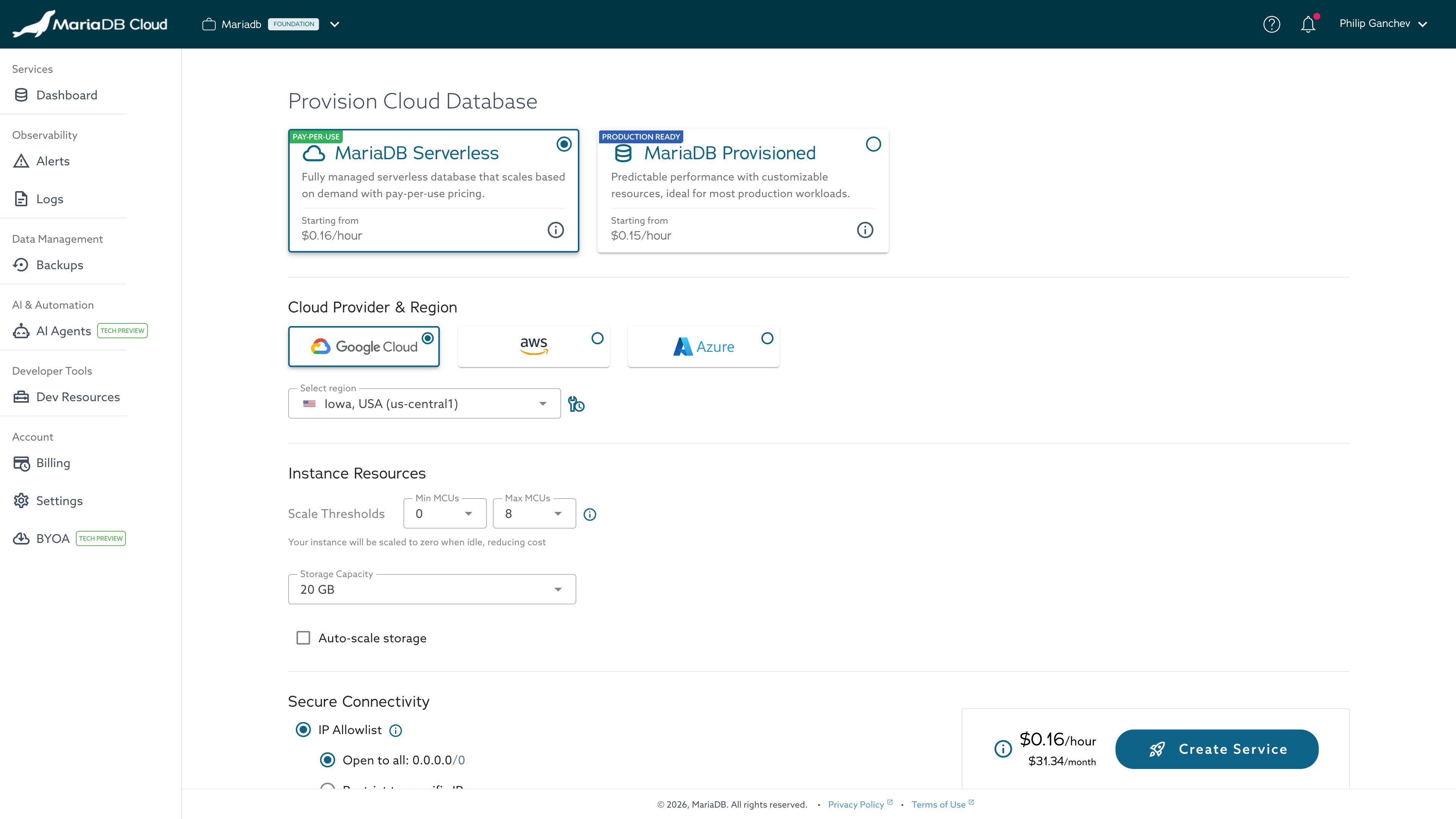Open the Min MCUs dropdown
Viewport: 1456px width, 819px height.
445,514
